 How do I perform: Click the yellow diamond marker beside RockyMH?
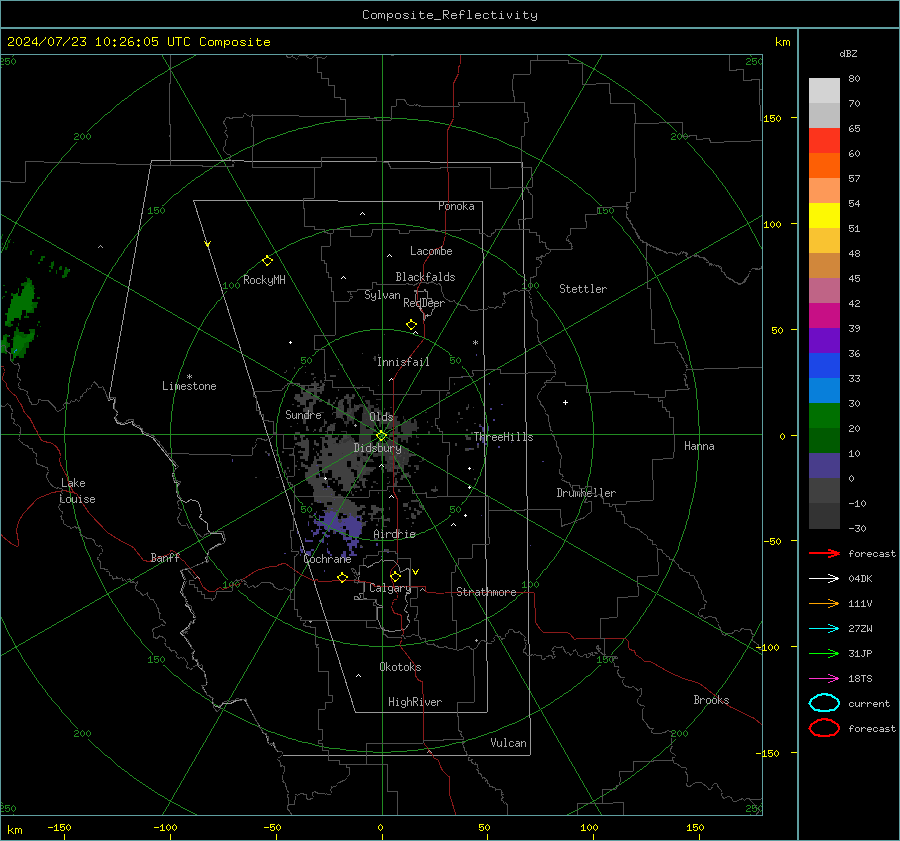pos(267,261)
